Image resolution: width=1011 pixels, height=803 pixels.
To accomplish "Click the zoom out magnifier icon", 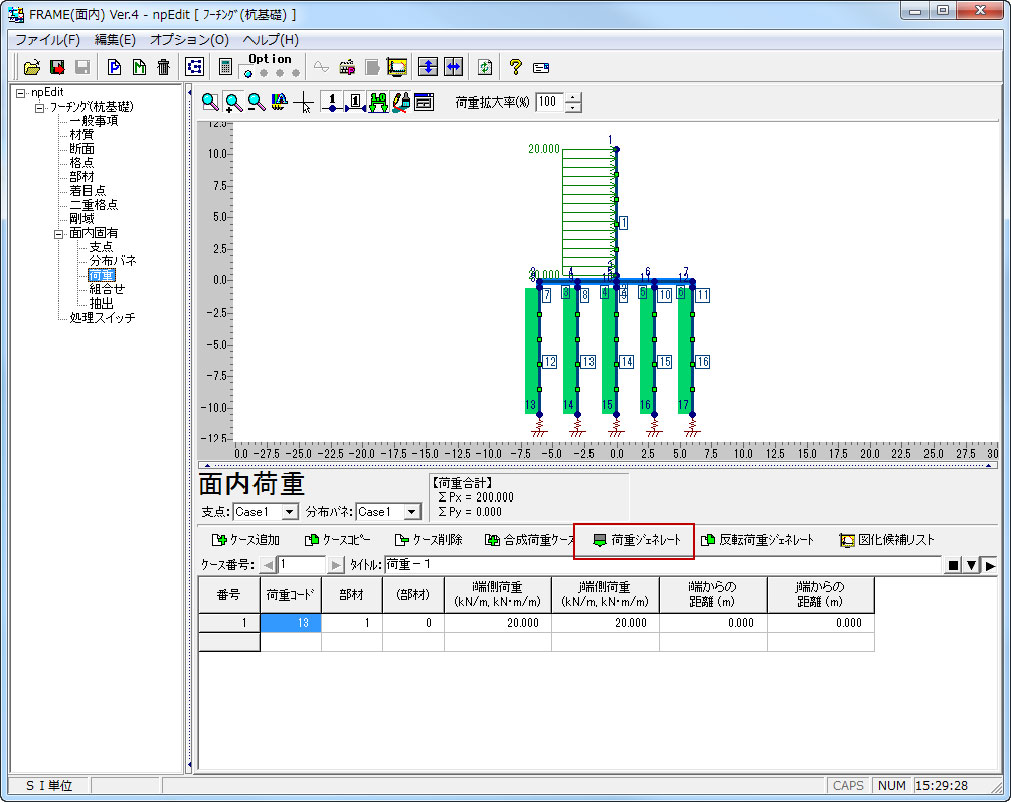I will tap(256, 102).
